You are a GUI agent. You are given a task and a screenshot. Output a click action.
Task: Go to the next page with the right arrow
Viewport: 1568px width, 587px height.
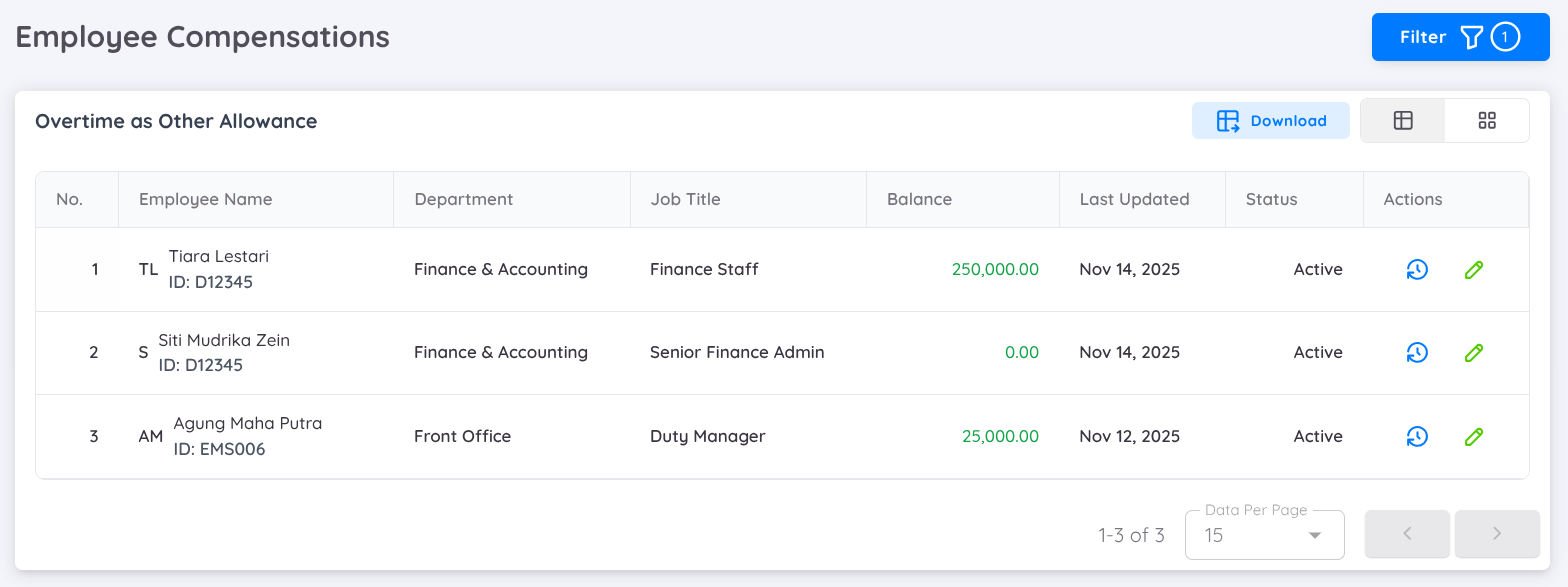(1497, 534)
